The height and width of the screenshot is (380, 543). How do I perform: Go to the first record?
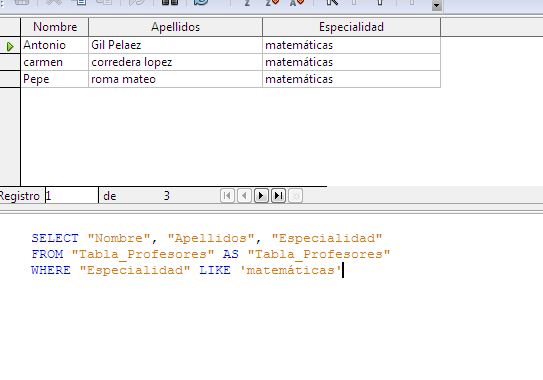click(227, 196)
